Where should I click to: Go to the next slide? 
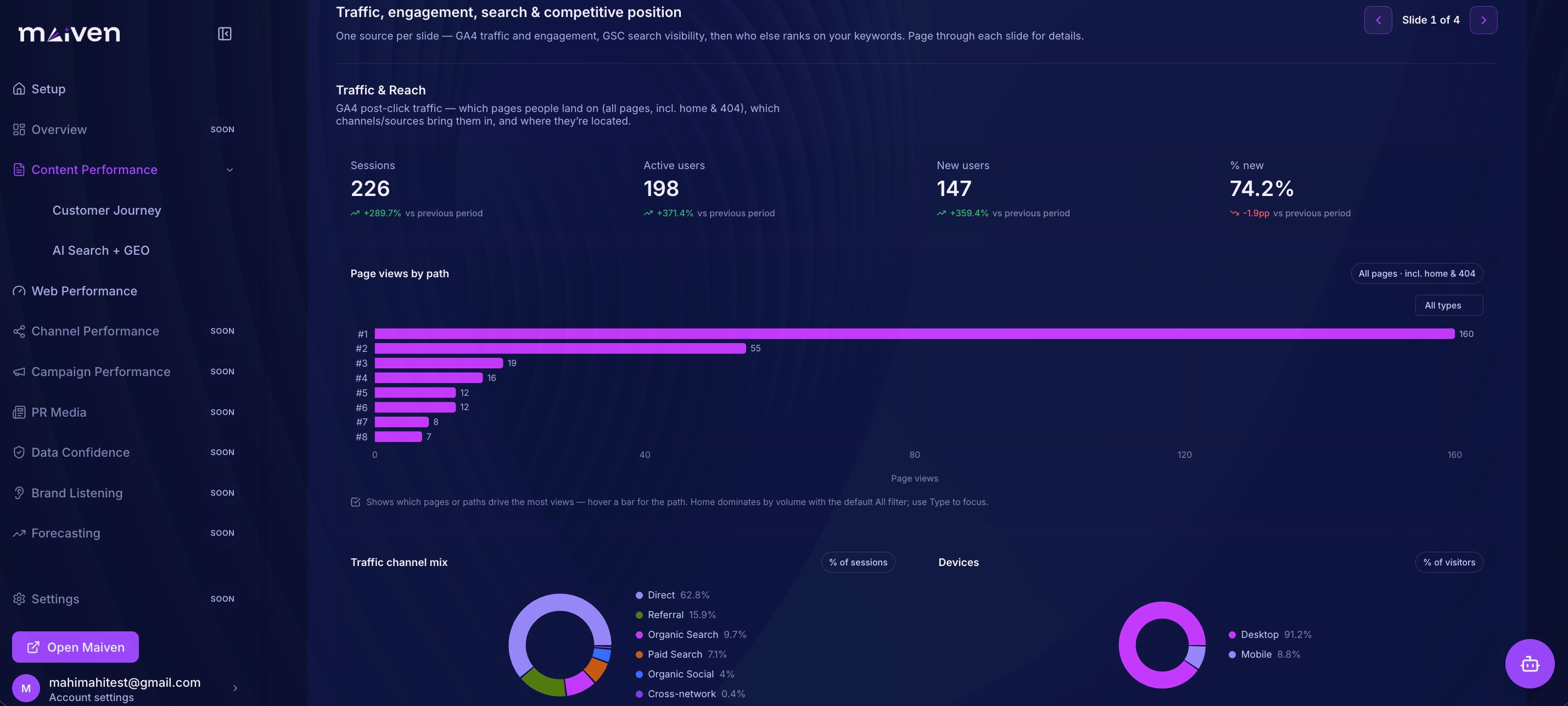1483,20
